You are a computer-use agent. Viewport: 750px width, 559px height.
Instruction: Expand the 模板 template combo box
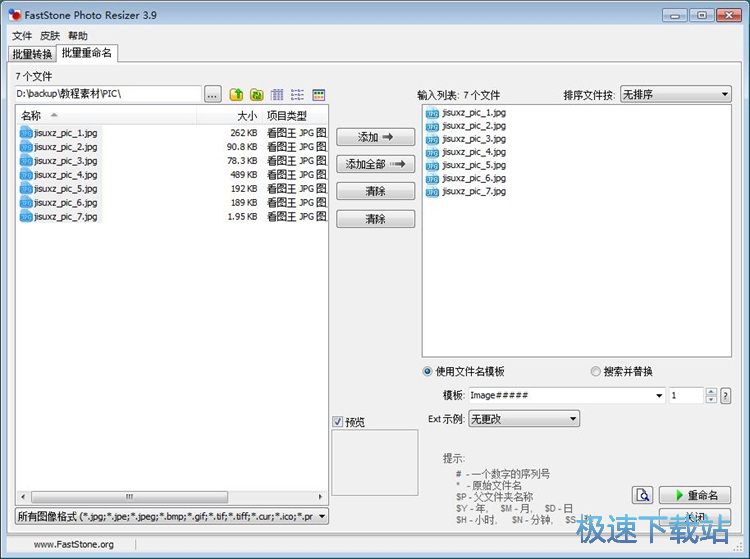659,395
